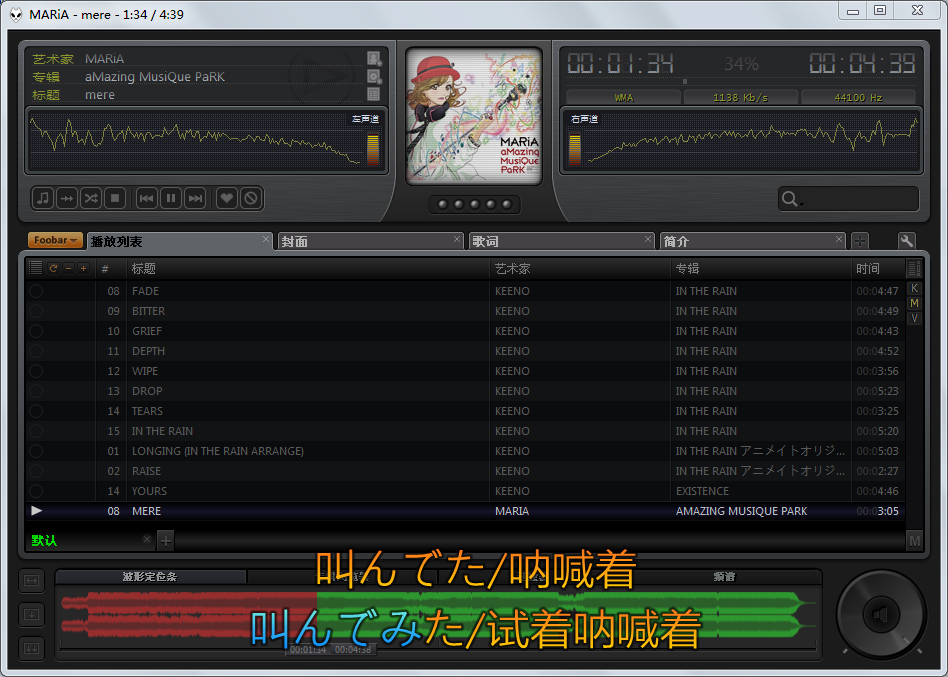The image size is (948, 677).
Task: Sort by the 时间 column header
Action: coord(878,268)
